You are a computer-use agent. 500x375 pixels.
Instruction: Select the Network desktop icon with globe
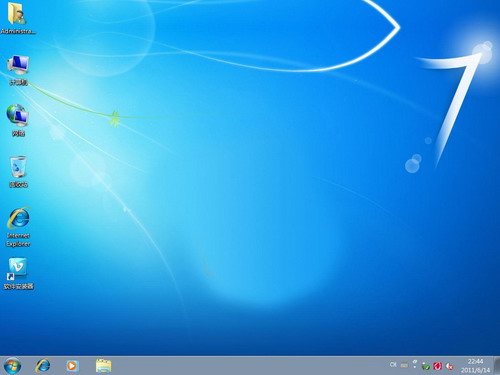[x=18, y=120]
